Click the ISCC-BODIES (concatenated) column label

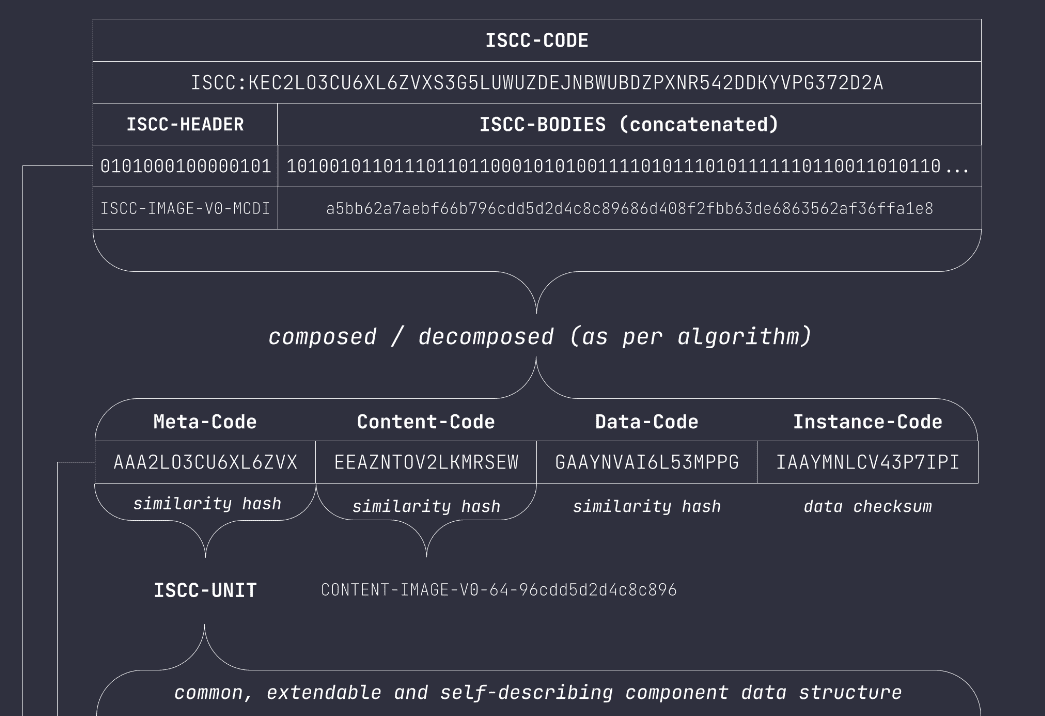click(x=629, y=125)
